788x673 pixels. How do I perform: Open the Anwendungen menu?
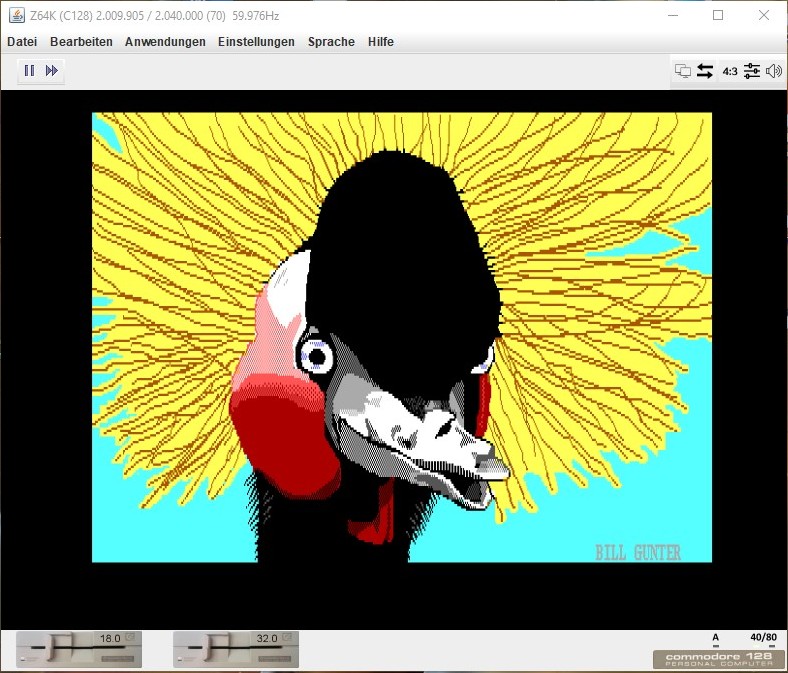tap(165, 42)
